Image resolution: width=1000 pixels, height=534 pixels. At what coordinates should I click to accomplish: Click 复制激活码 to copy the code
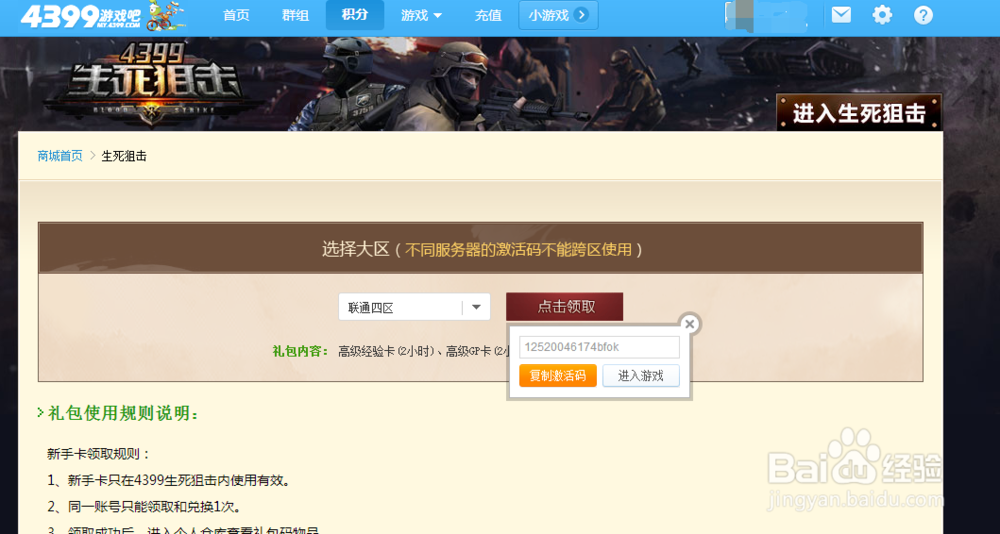558,376
